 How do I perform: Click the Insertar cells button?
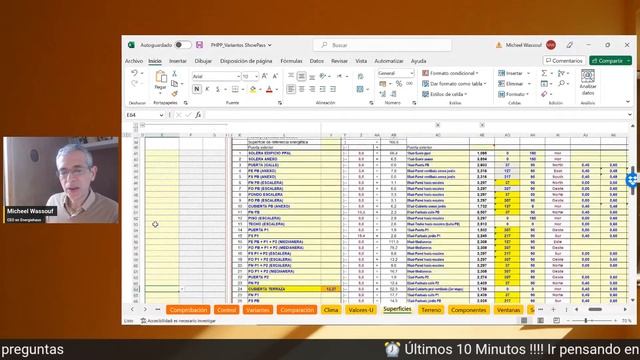(514, 73)
